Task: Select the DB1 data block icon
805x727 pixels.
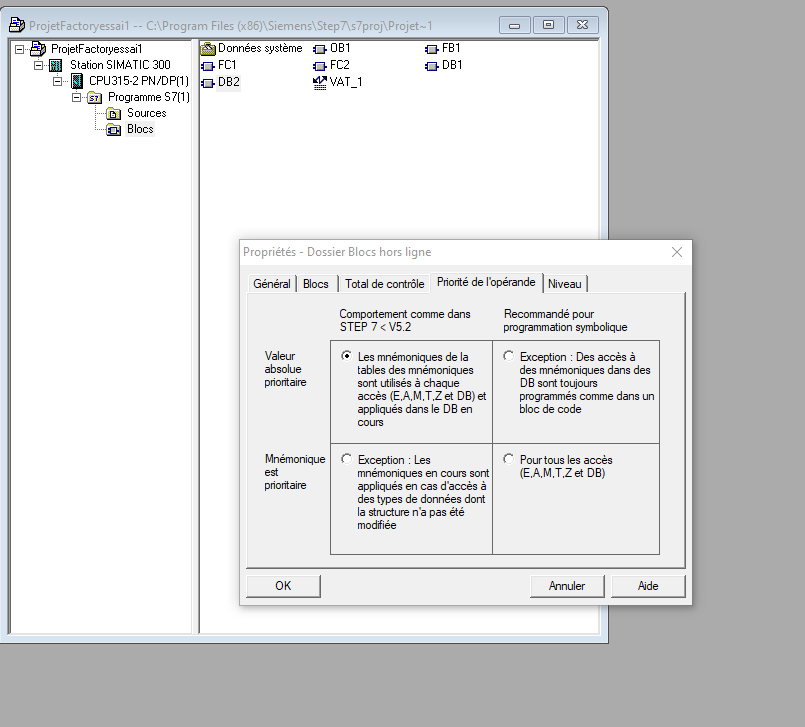Action: pyautogui.click(x=432, y=65)
